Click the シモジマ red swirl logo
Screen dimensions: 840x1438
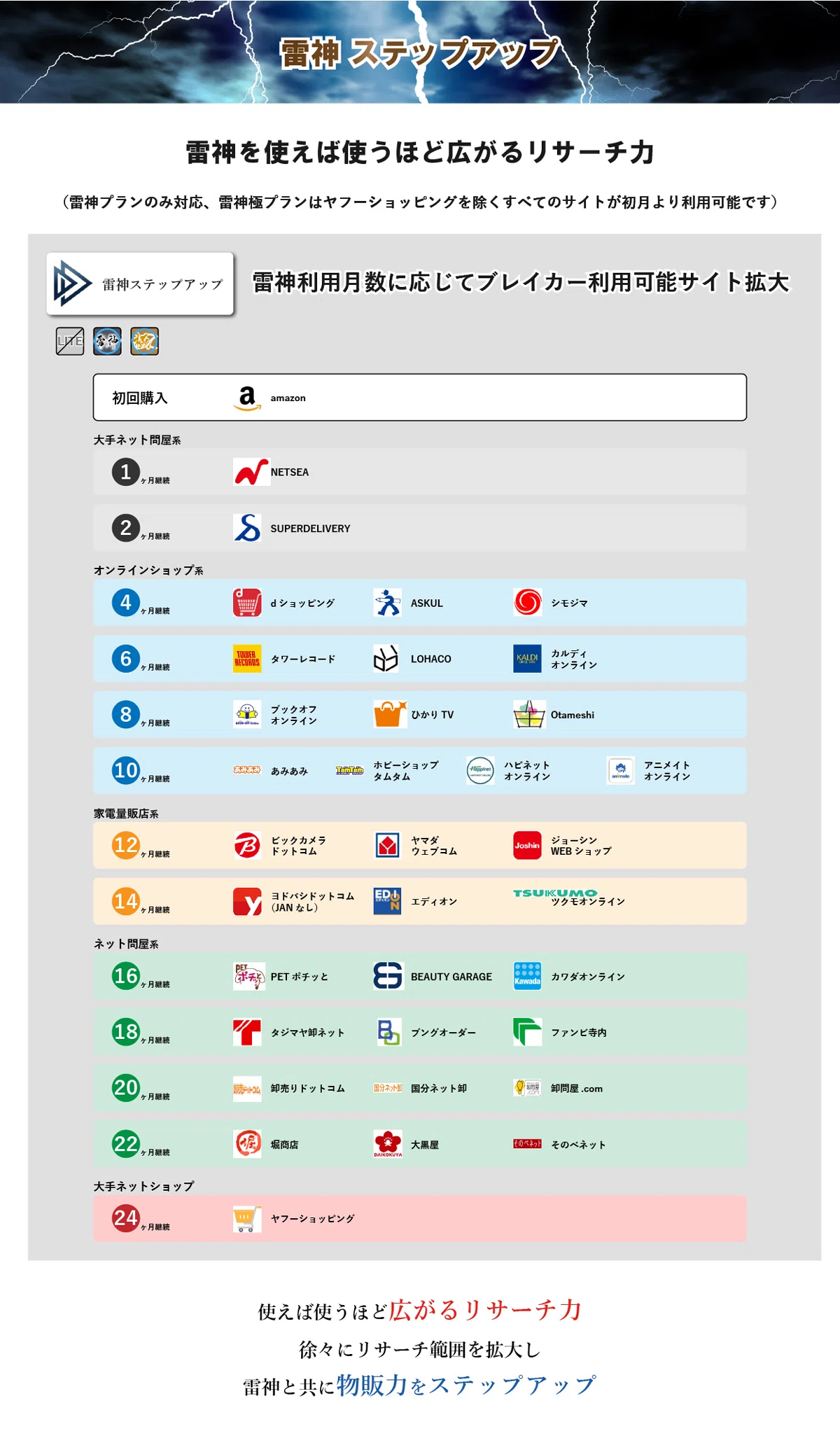click(527, 603)
